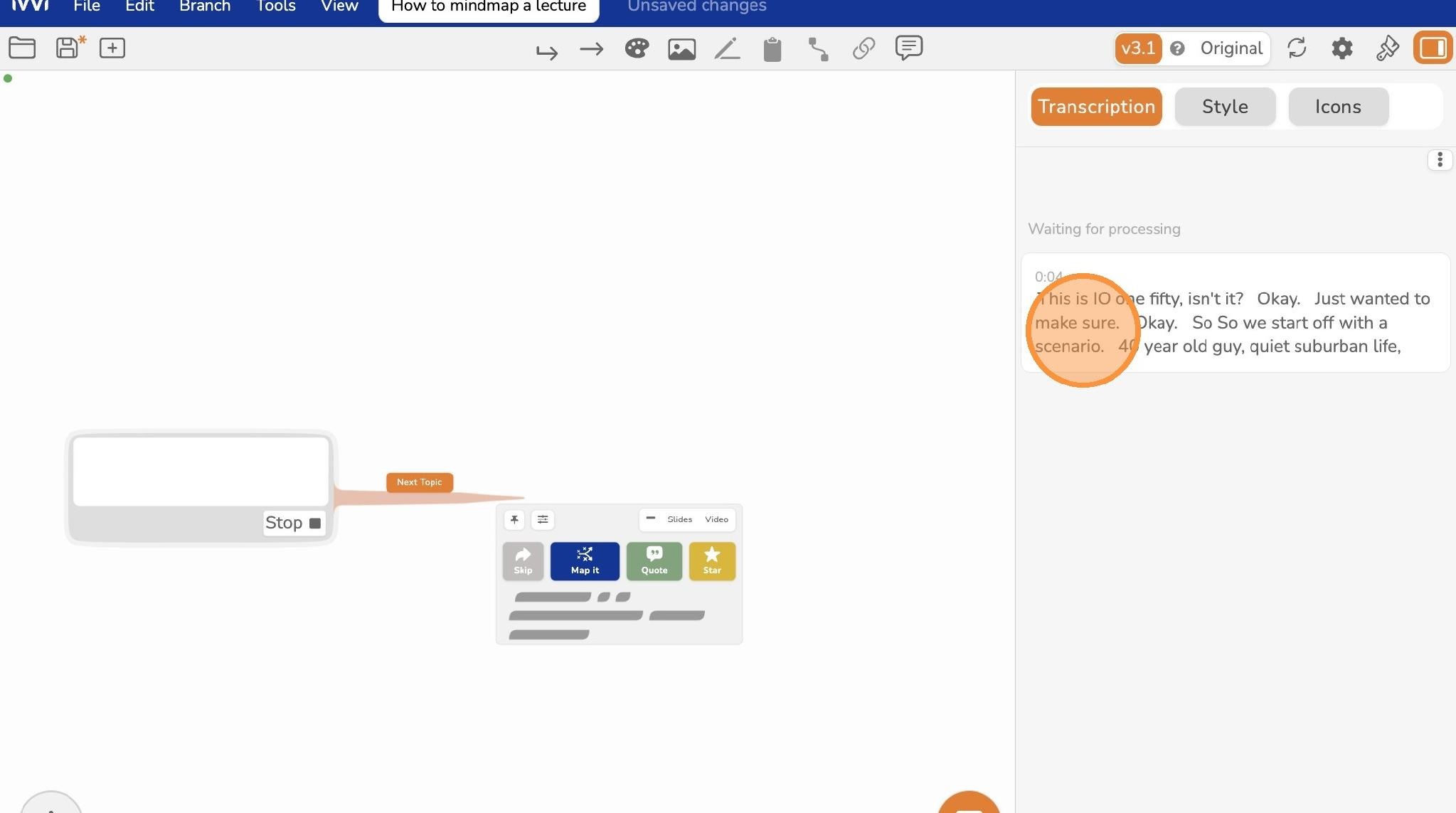Open the Branch menu
This screenshot has width=1456, height=813.
point(205,6)
